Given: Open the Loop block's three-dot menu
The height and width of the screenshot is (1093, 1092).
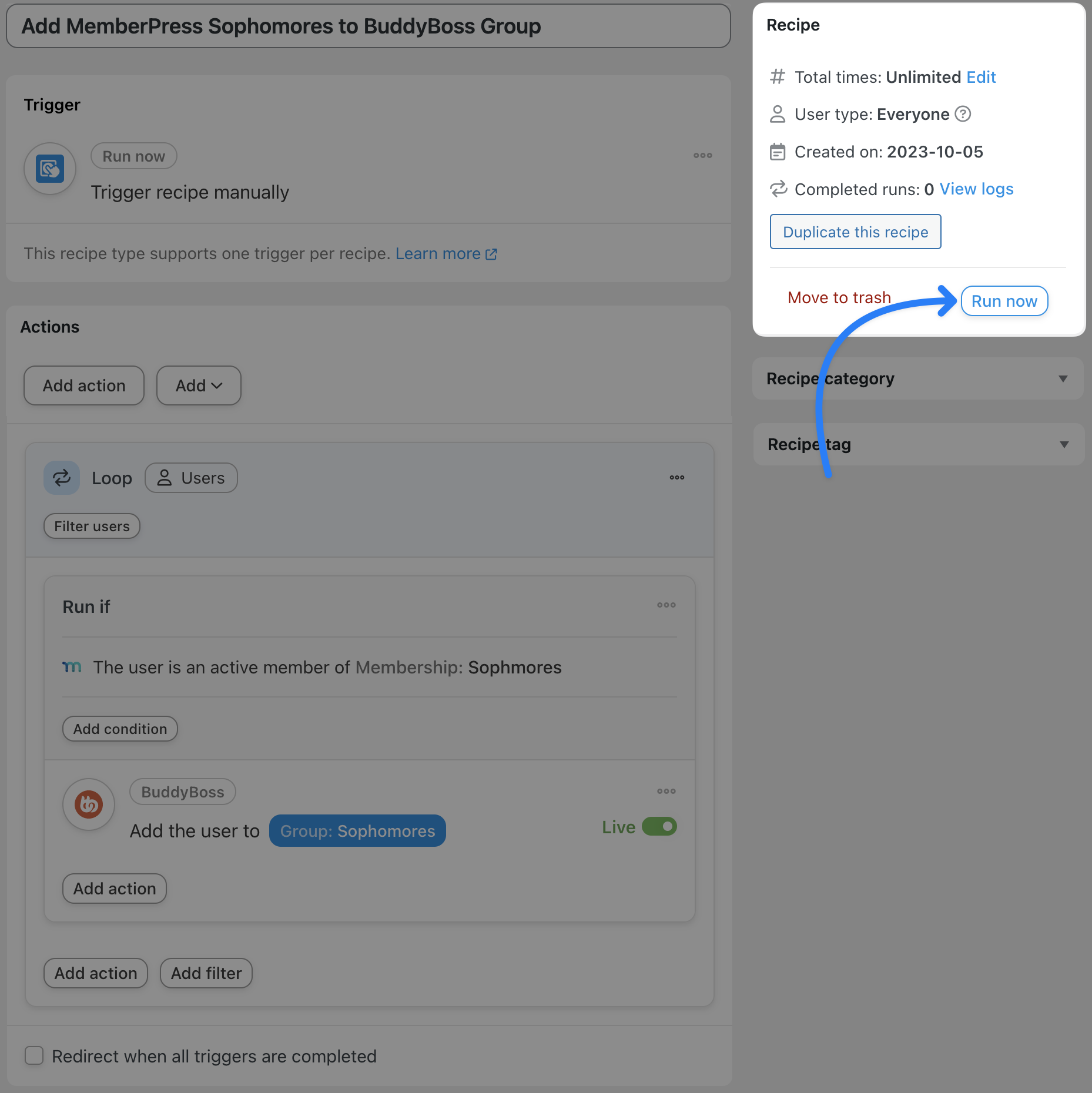Looking at the screenshot, I should [676, 478].
